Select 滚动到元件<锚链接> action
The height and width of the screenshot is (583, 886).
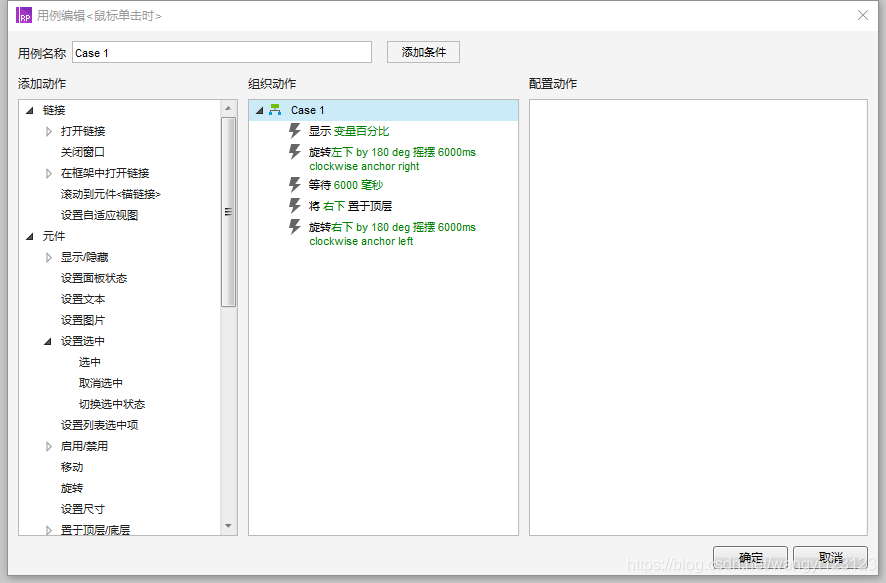coord(111,194)
